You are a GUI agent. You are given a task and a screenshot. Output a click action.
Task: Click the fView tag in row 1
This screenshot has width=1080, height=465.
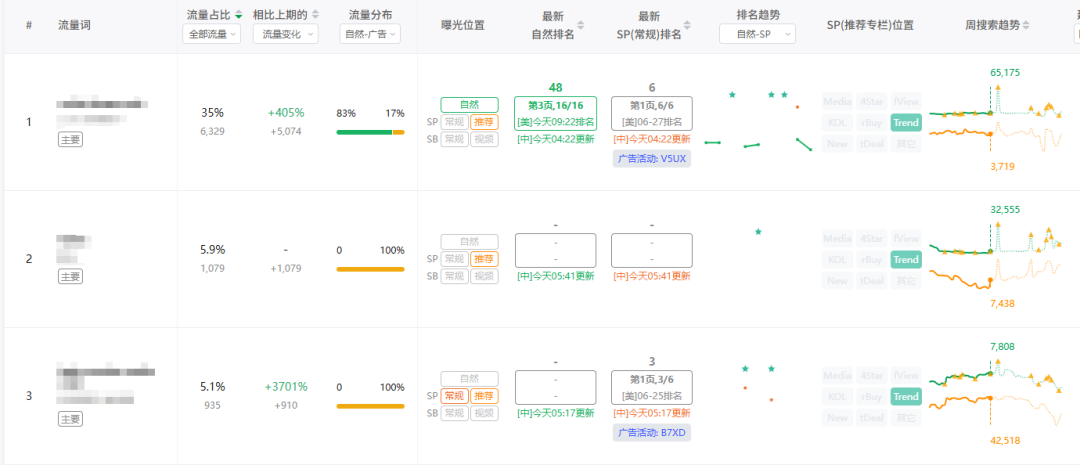tap(906, 102)
